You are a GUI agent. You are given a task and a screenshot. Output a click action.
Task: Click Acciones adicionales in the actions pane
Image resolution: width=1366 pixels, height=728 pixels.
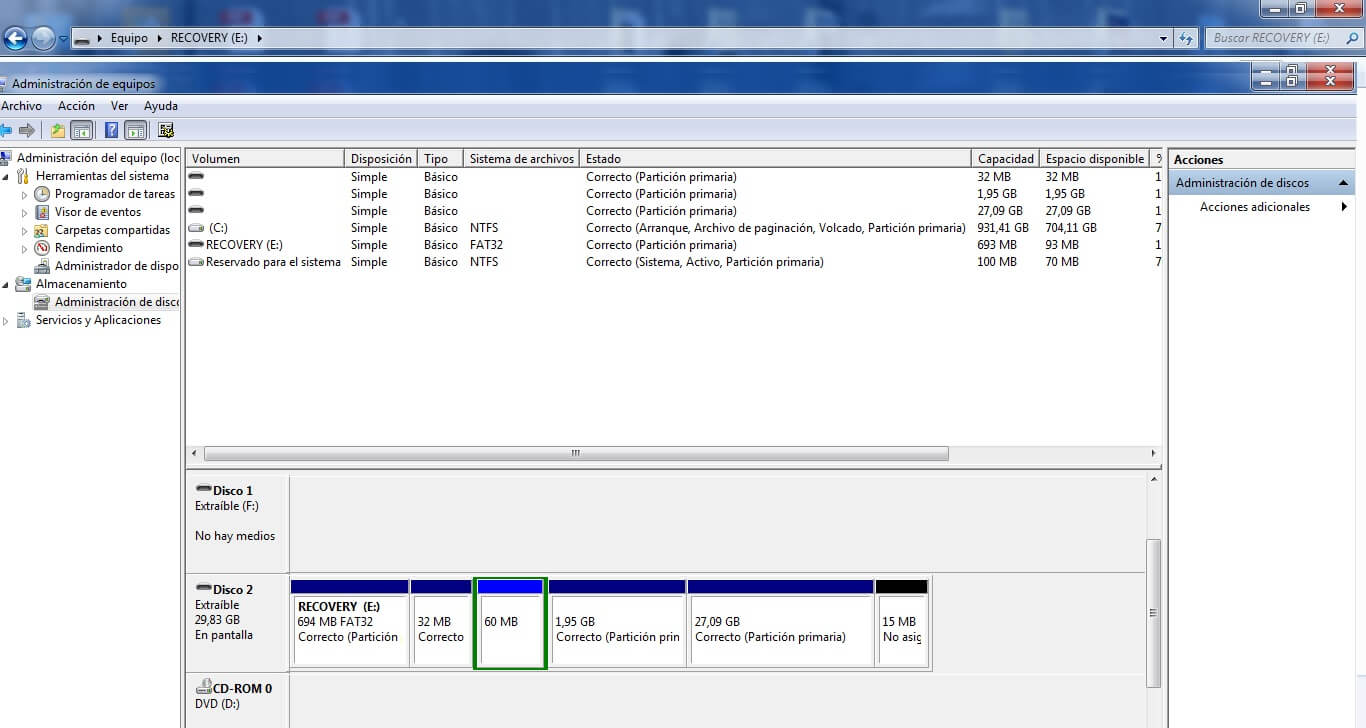(1254, 207)
